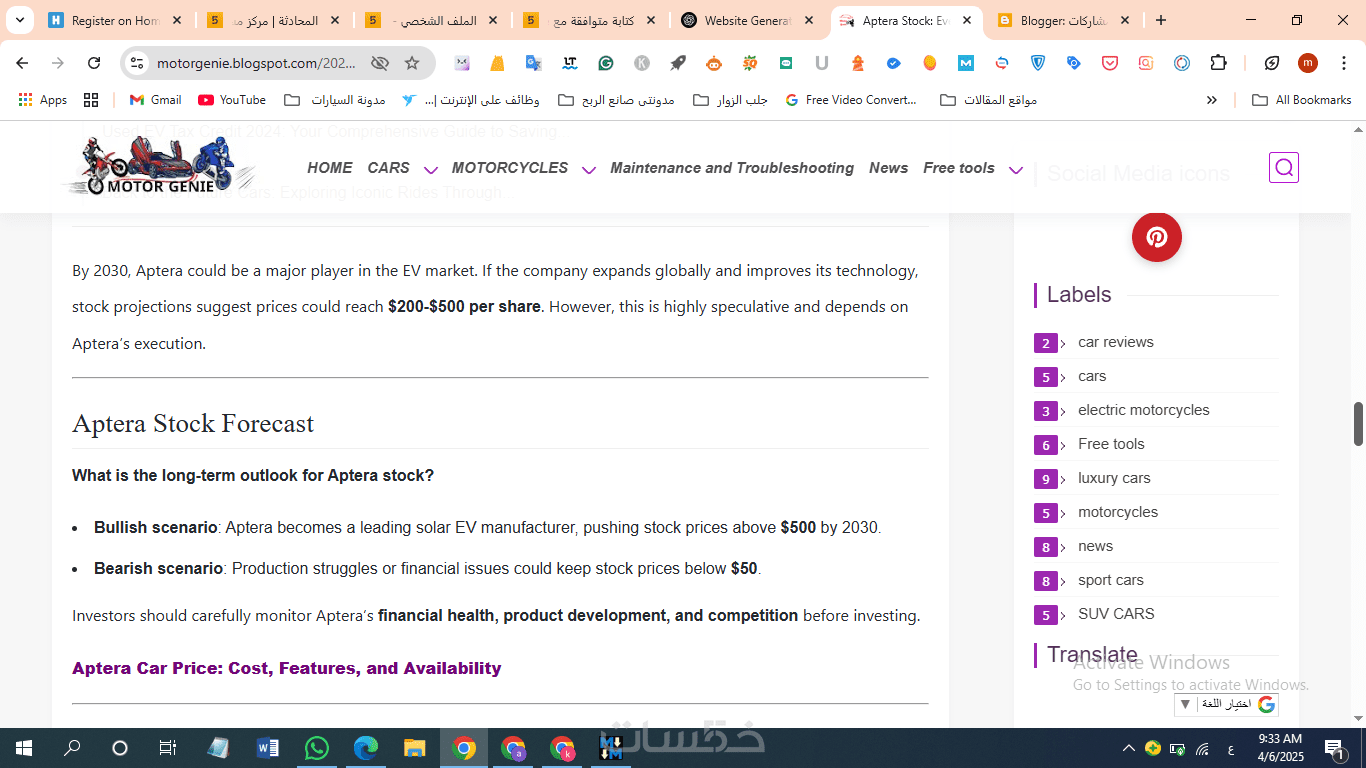Image resolution: width=1366 pixels, height=768 pixels.
Task: Open the Free tools label
Action: [x=1111, y=444]
